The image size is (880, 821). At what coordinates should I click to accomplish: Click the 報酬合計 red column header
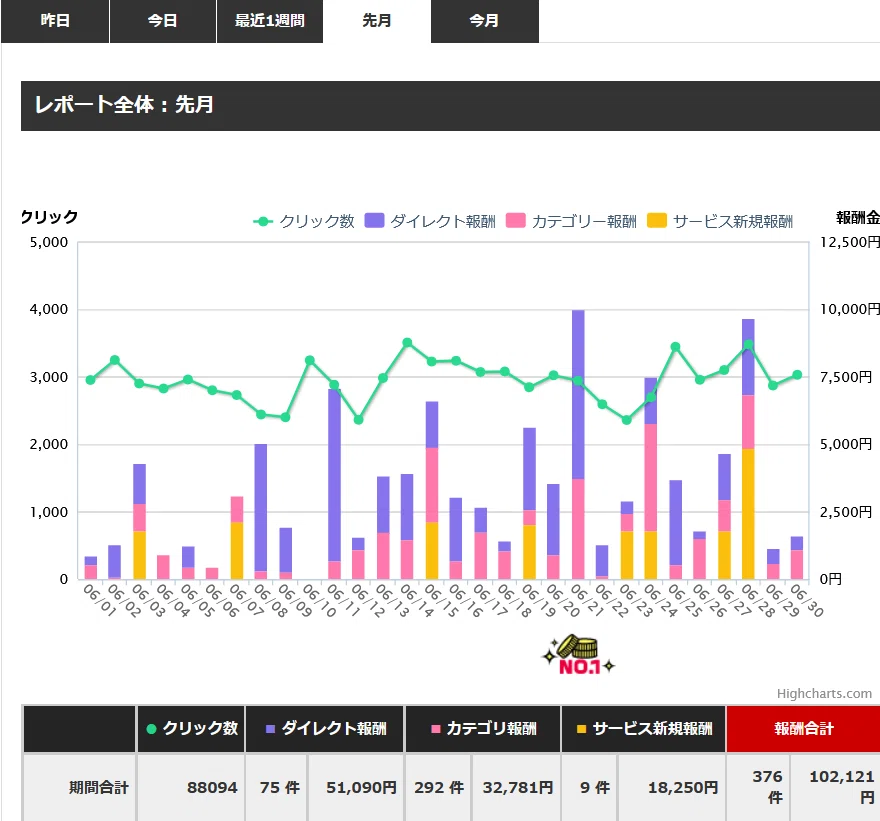803,728
